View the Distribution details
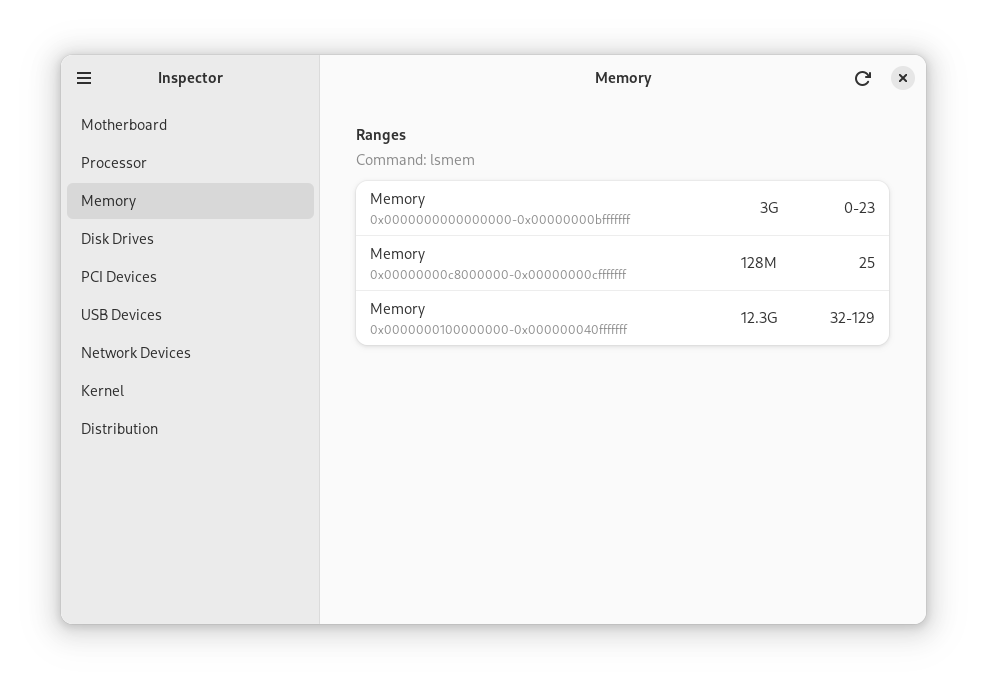Screen dimensions: 987x691 click(x=119, y=429)
